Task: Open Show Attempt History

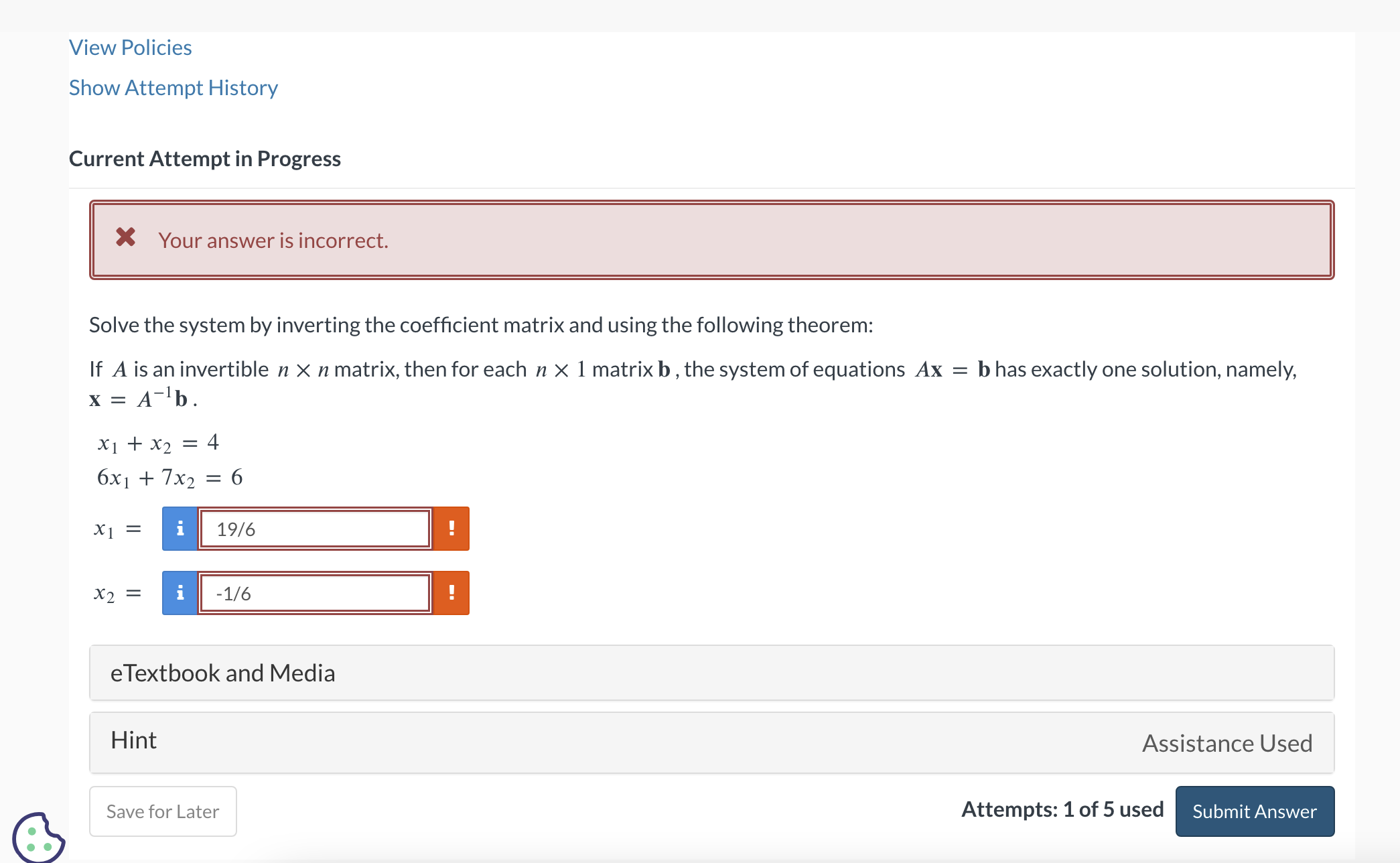Action: pyautogui.click(x=173, y=87)
